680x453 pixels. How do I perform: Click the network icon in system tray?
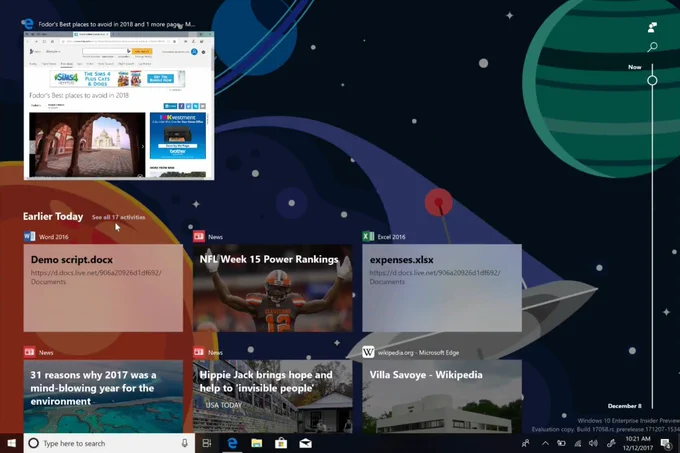point(578,443)
